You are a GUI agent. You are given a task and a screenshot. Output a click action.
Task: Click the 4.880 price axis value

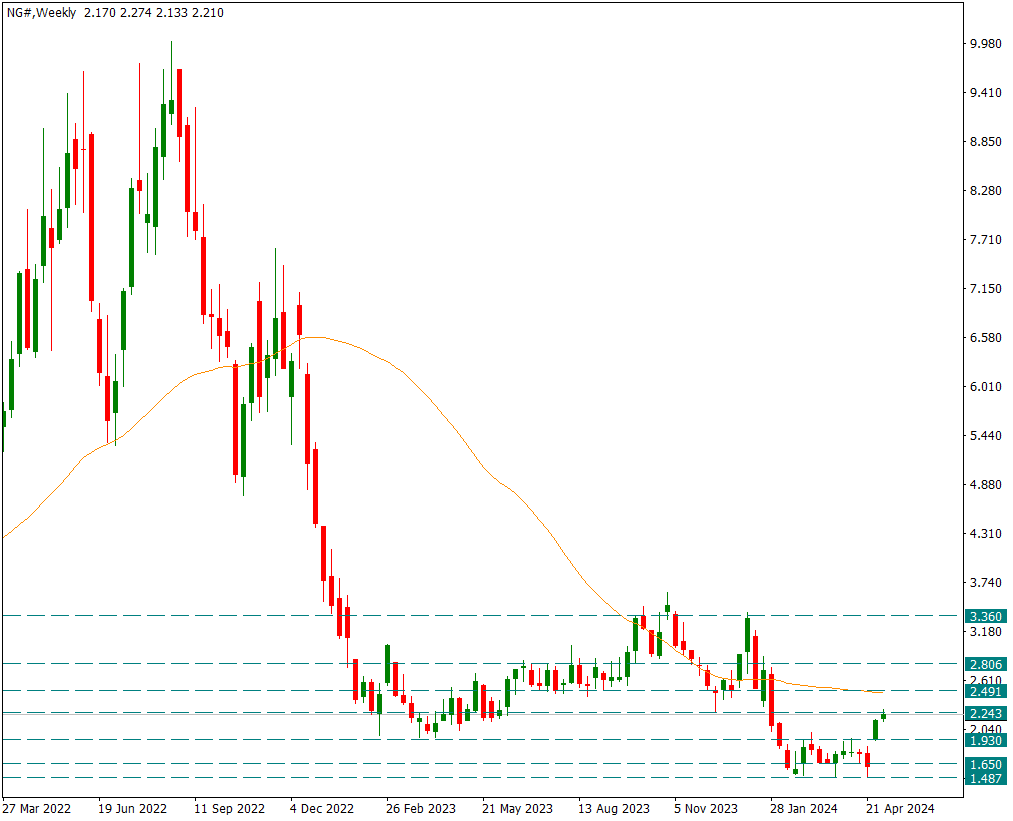pos(985,484)
